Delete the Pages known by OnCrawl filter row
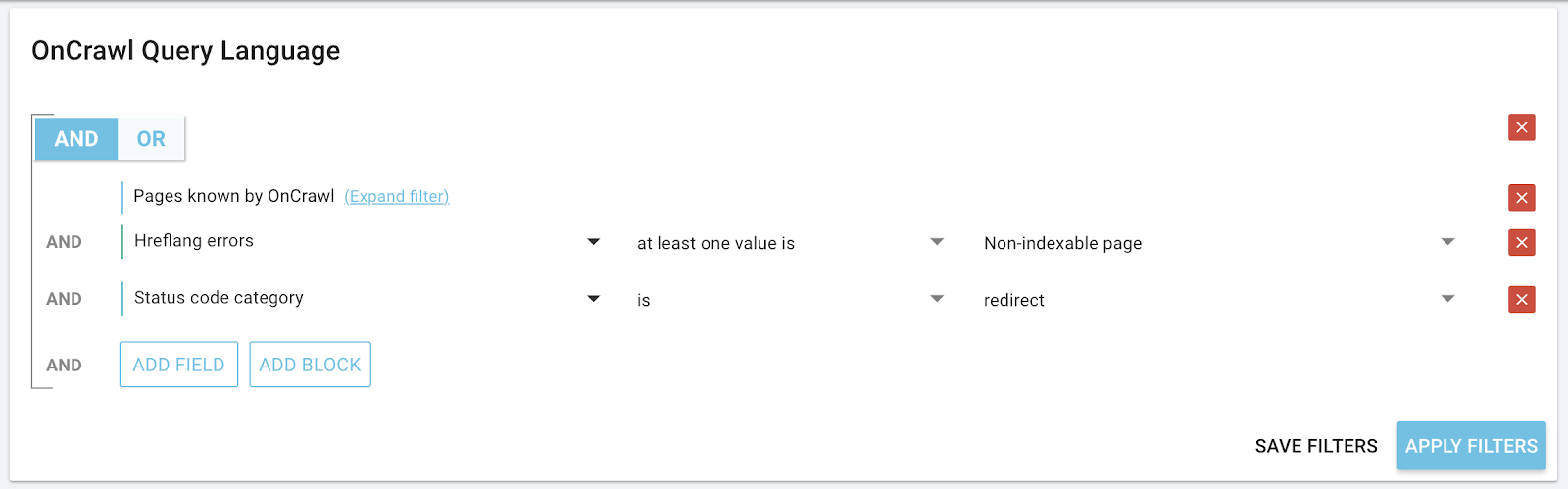The image size is (1568, 489). pyautogui.click(x=1521, y=198)
